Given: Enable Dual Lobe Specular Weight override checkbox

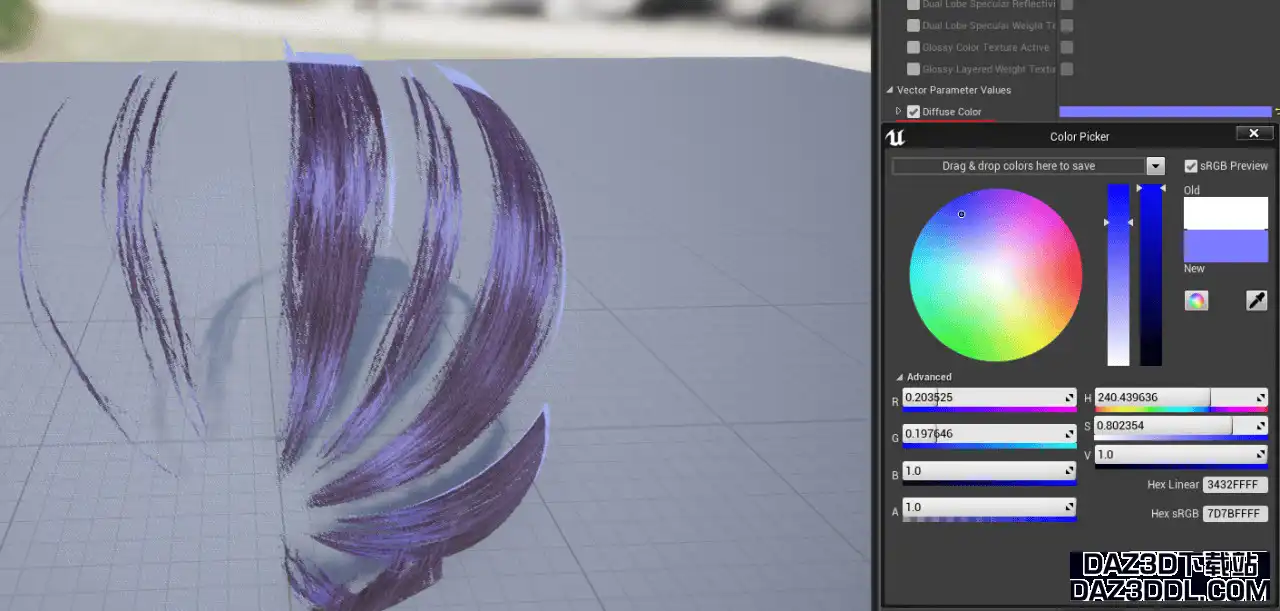Looking at the screenshot, I should (x=913, y=26).
